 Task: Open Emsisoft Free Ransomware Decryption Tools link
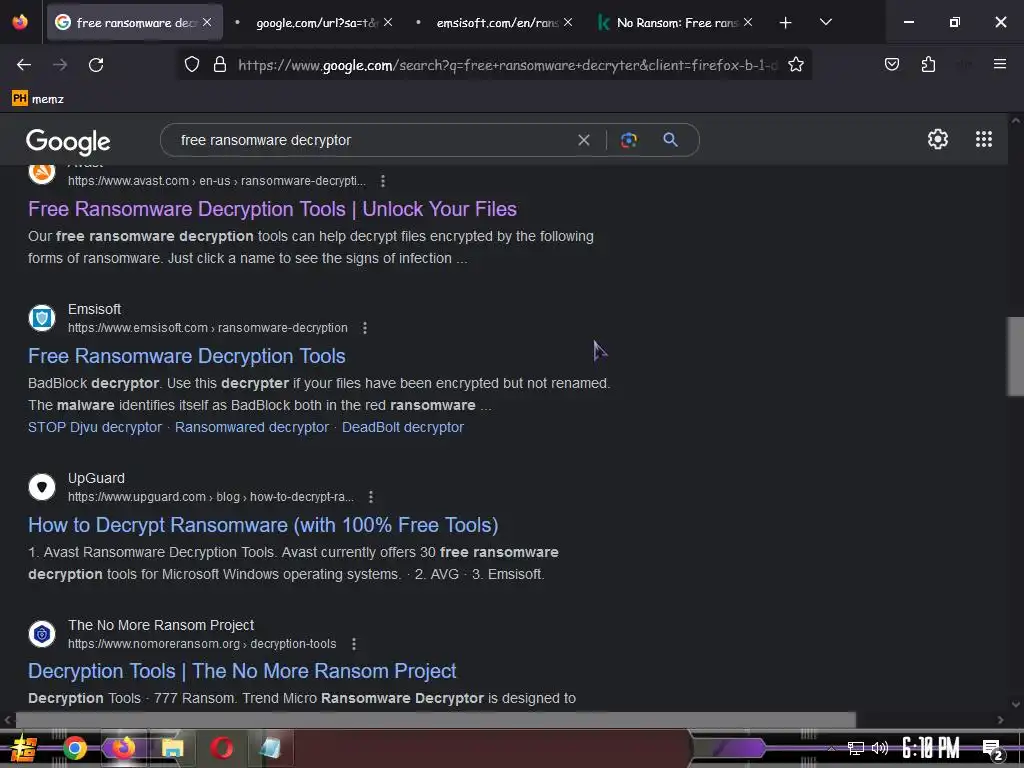click(187, 356)
